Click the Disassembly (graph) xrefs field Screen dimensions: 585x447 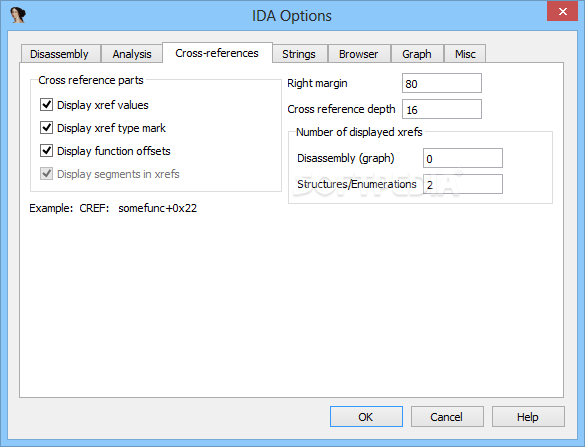coord(463,158)
